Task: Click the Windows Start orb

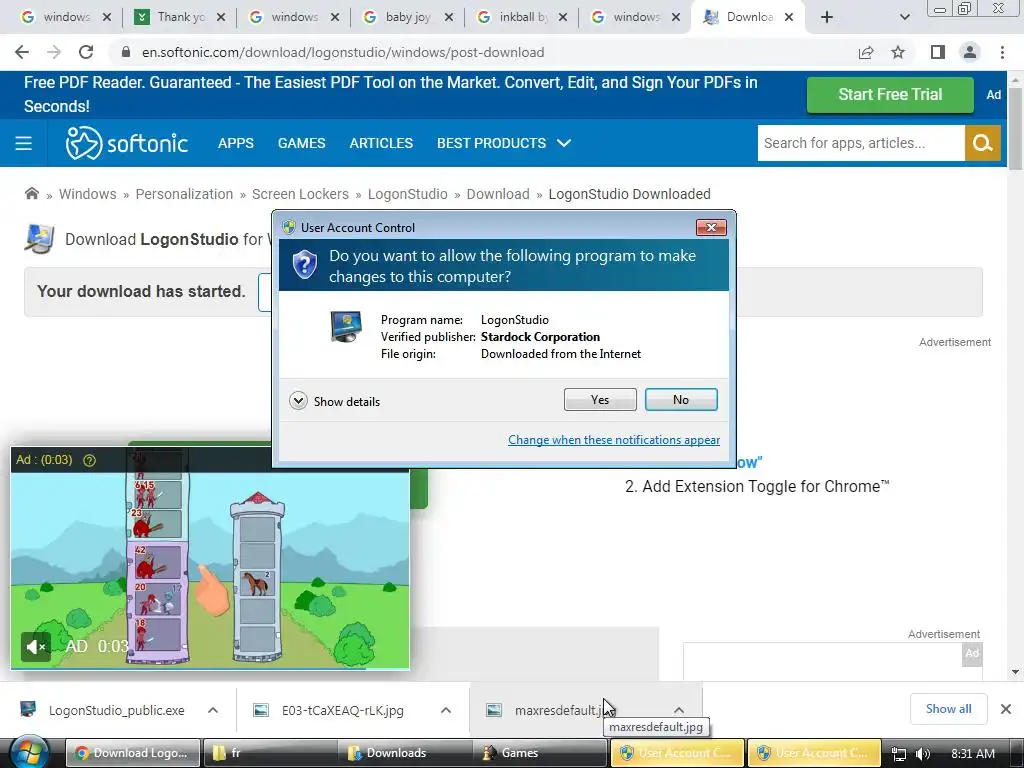Action: tap(30, 753)
